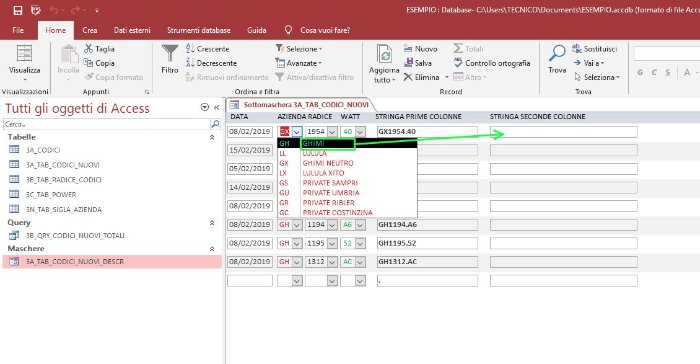Open watt dropdown showing 40
Viewport: 700px width, 364px height.
point(360,132)
